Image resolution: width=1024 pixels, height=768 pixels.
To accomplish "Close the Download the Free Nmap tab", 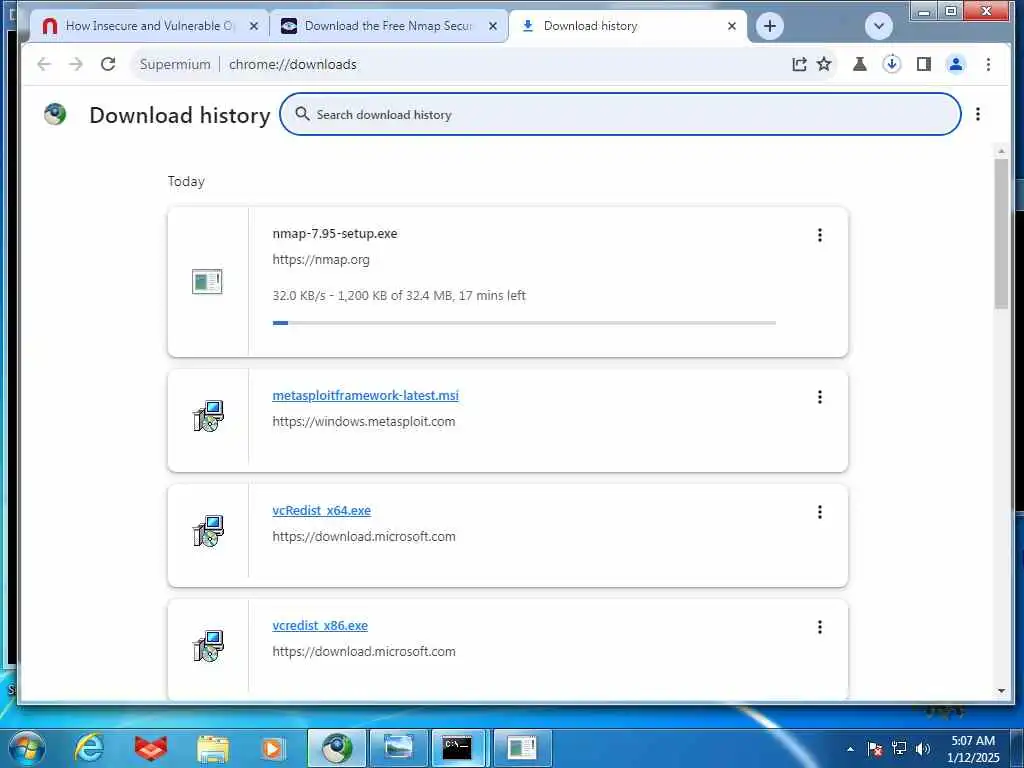I will point(493,26).
